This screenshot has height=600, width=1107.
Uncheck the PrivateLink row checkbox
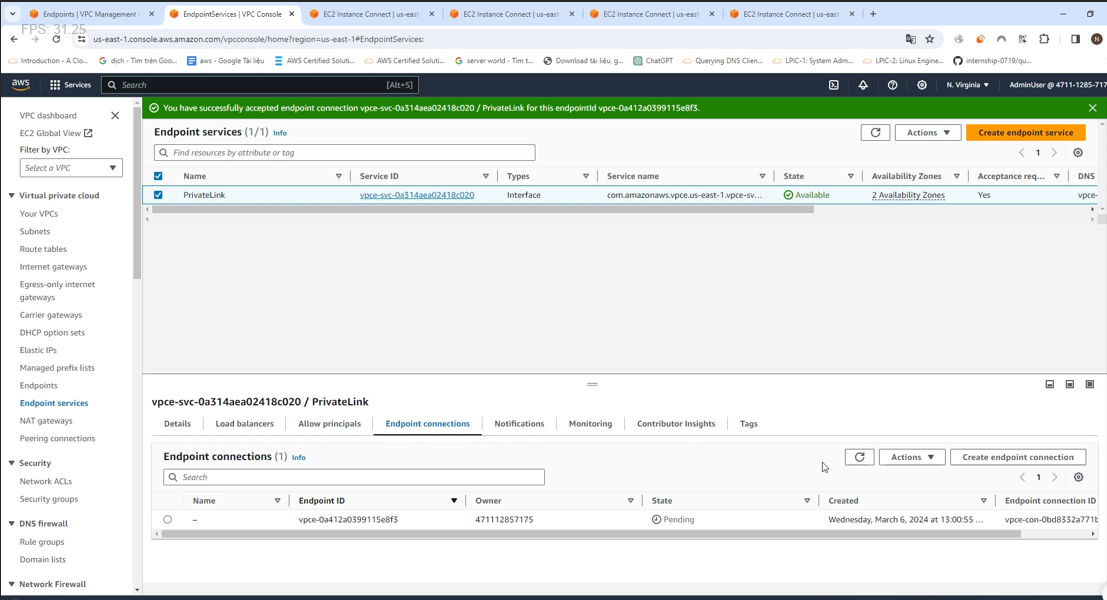(158, 195)
